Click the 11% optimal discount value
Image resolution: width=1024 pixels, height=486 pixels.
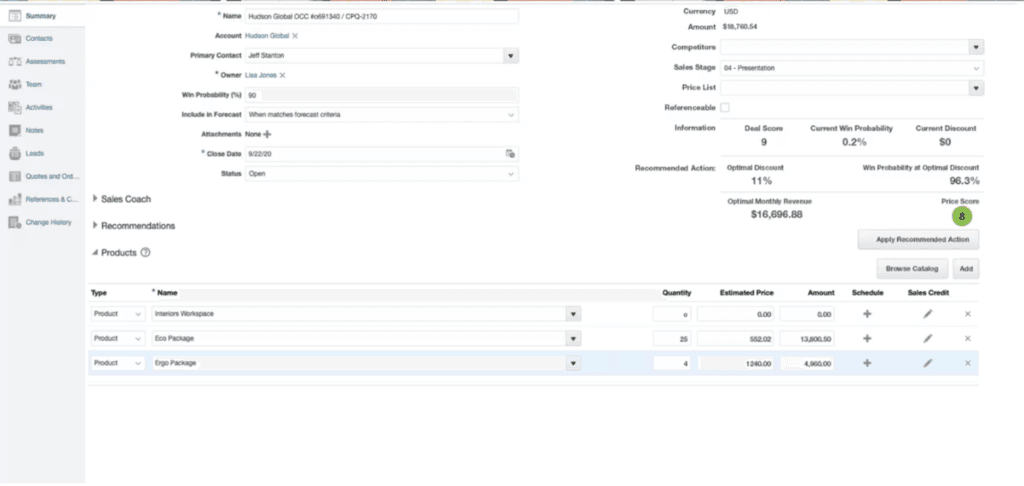761,181
